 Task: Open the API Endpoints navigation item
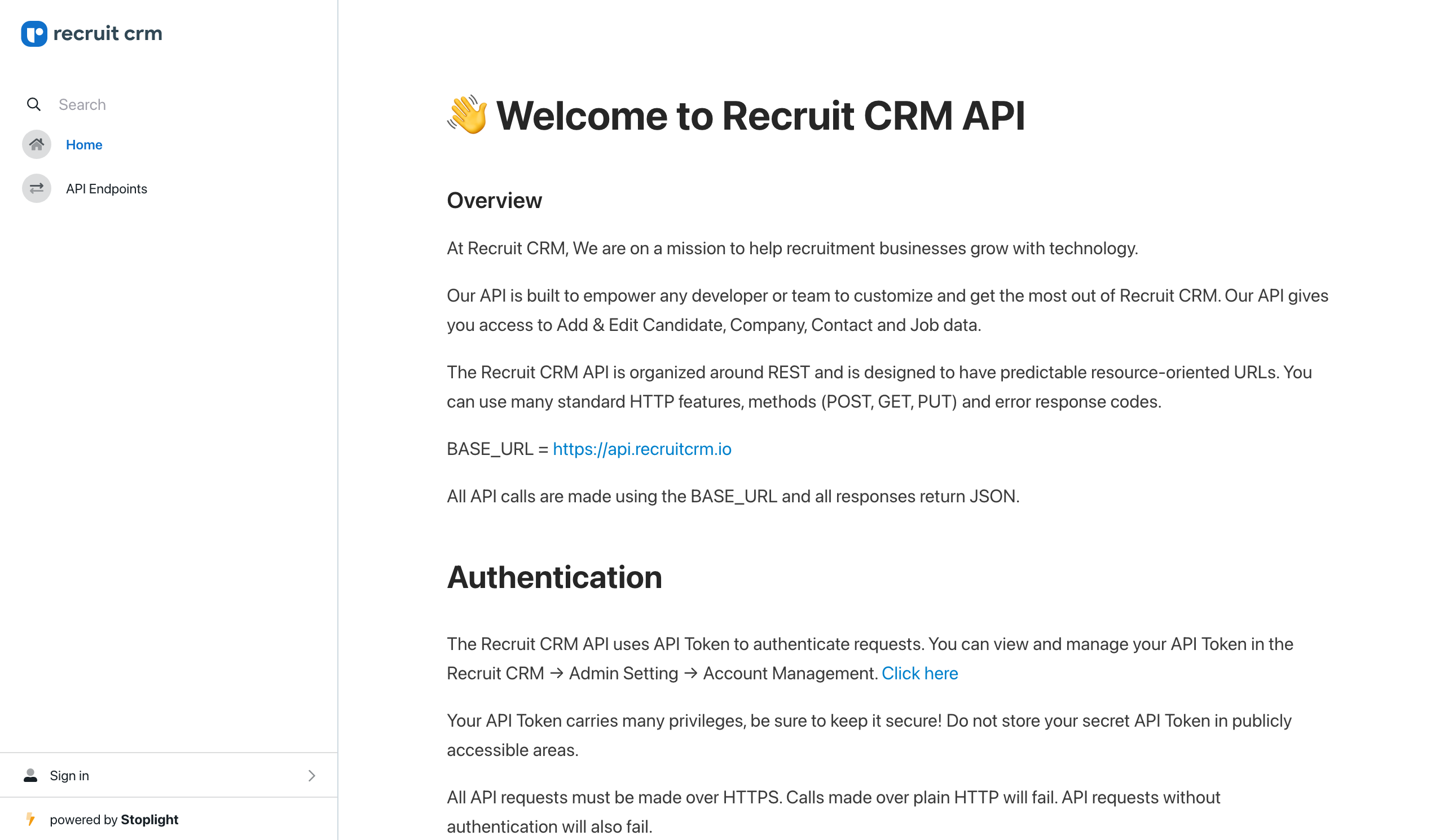pyautogui.click(x=107, y=189)
